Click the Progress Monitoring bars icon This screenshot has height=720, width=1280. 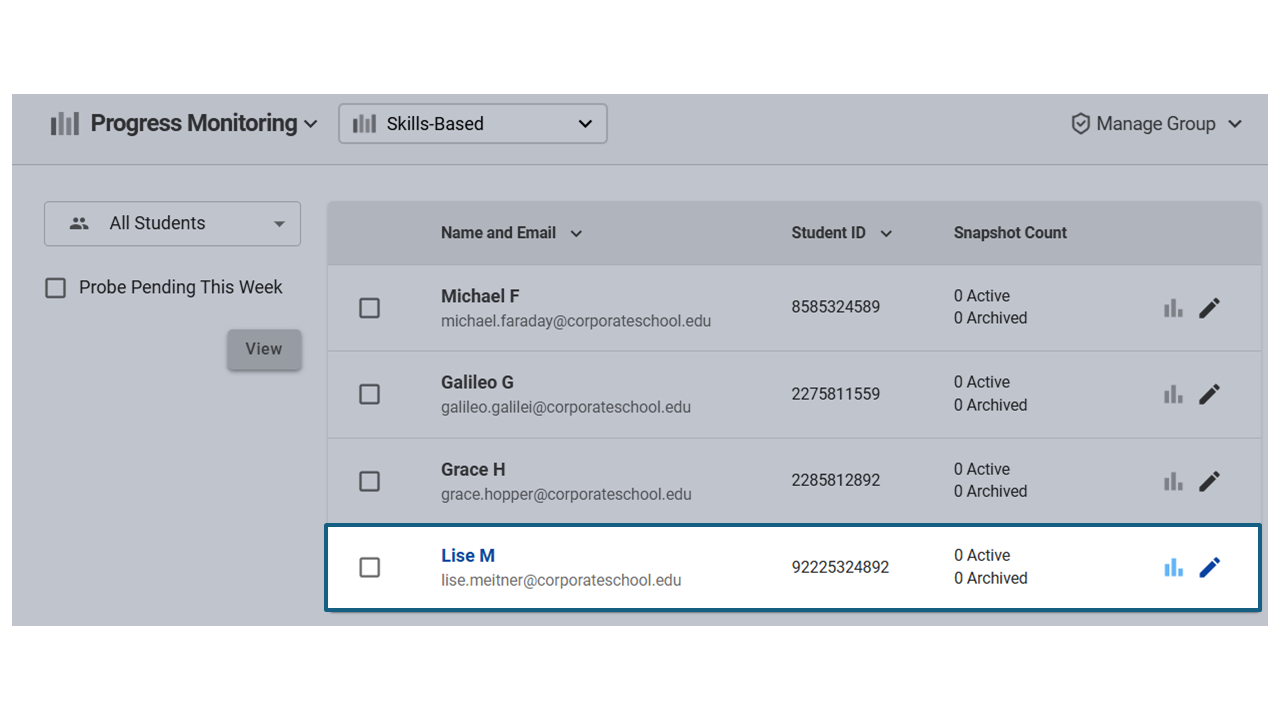(x=65, y=124)
